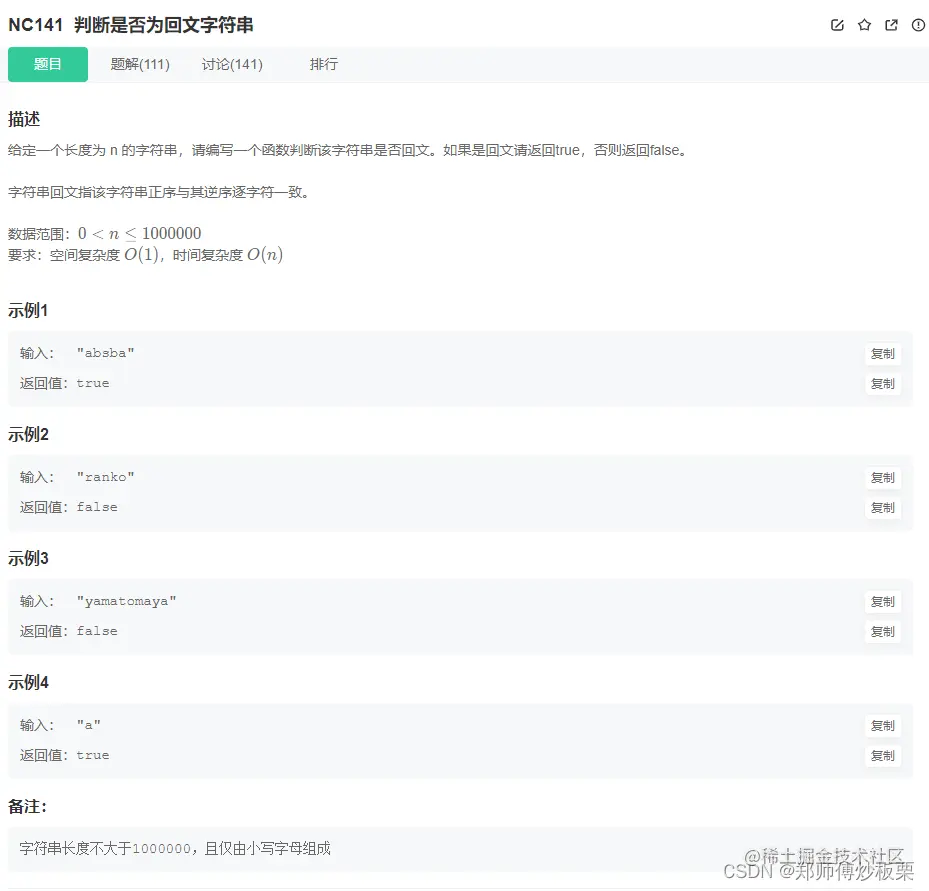
Task: Copy the "yamatomaya" input of 示例3
Action: 882,601
